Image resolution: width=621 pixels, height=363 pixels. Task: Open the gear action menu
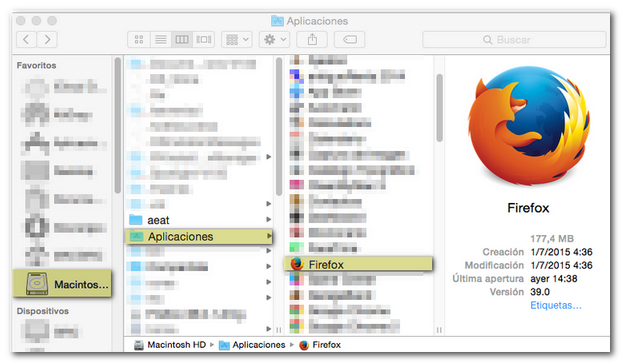[x=274, y=40]
